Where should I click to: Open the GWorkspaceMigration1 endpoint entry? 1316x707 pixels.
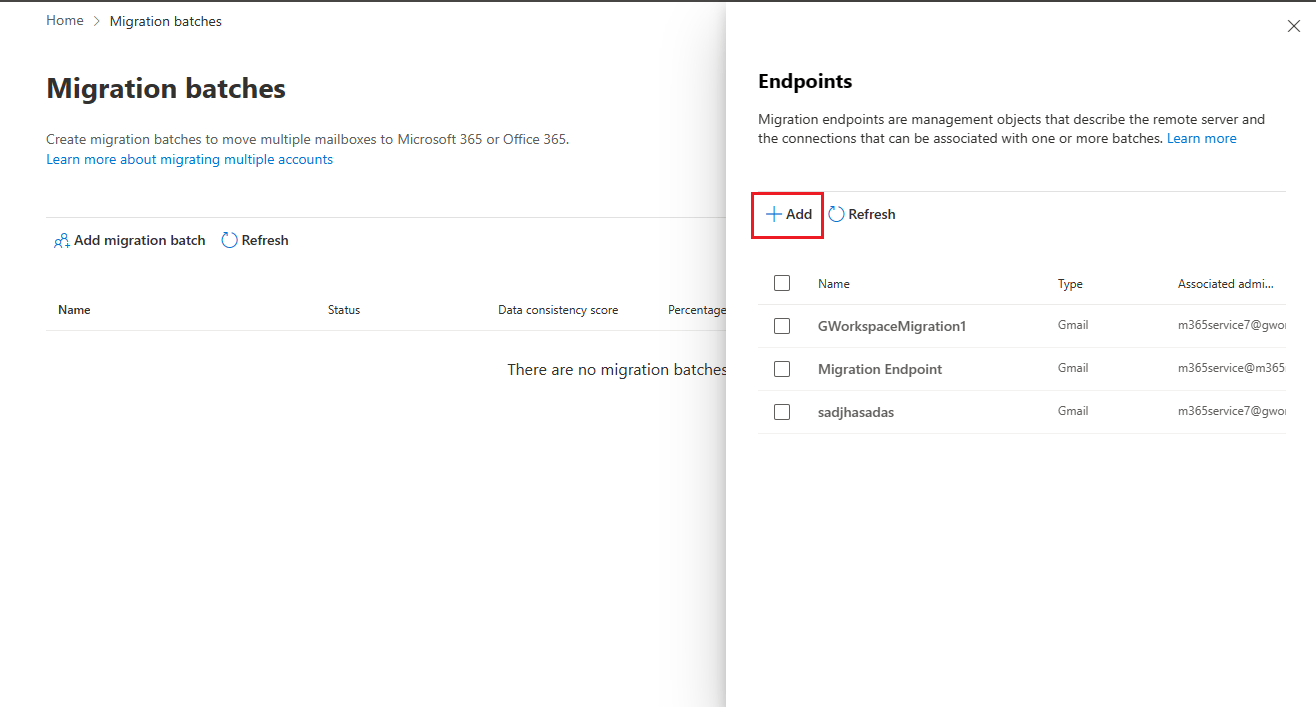click(891, 325)
